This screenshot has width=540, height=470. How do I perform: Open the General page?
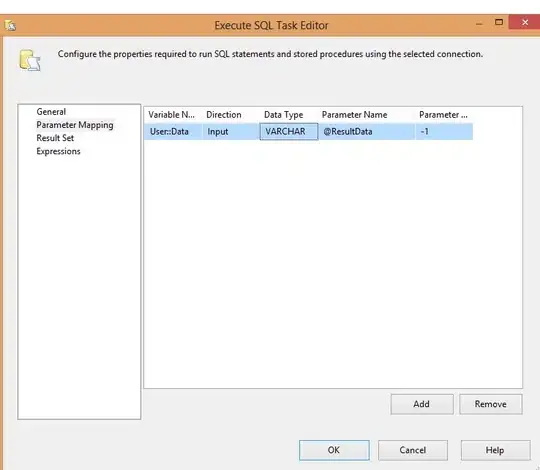pyautogui.click(x=51, y=112)
